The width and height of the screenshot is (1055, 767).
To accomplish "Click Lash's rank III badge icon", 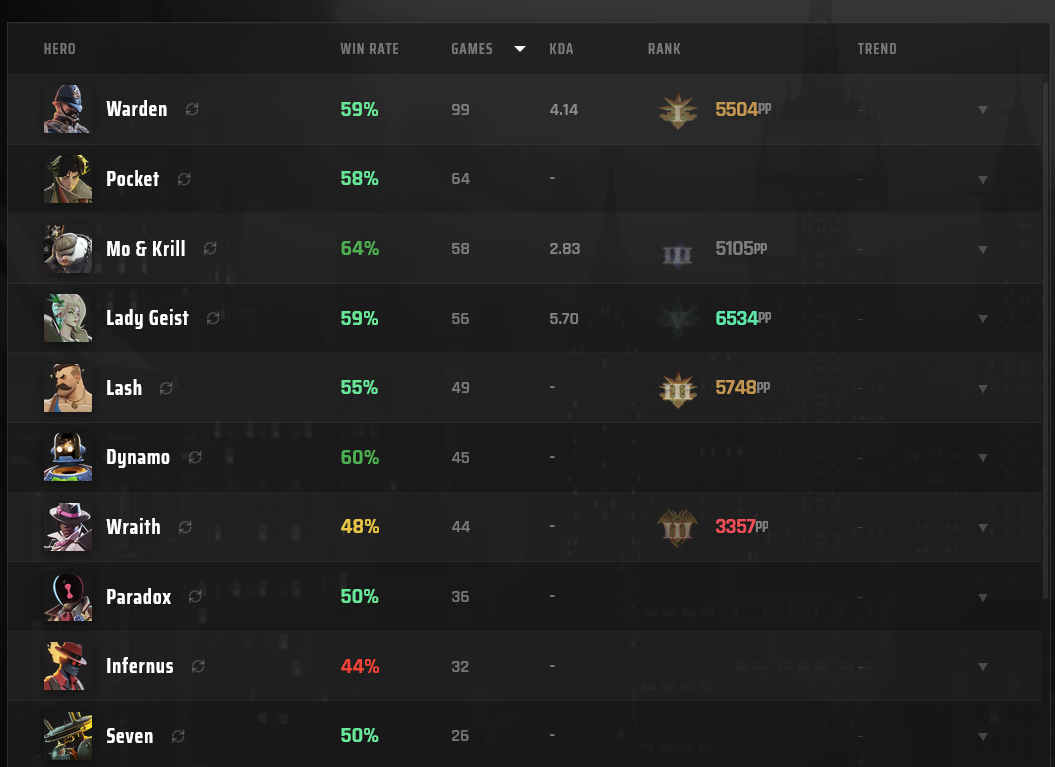I will pyautogui.click(x=678, y=390).
